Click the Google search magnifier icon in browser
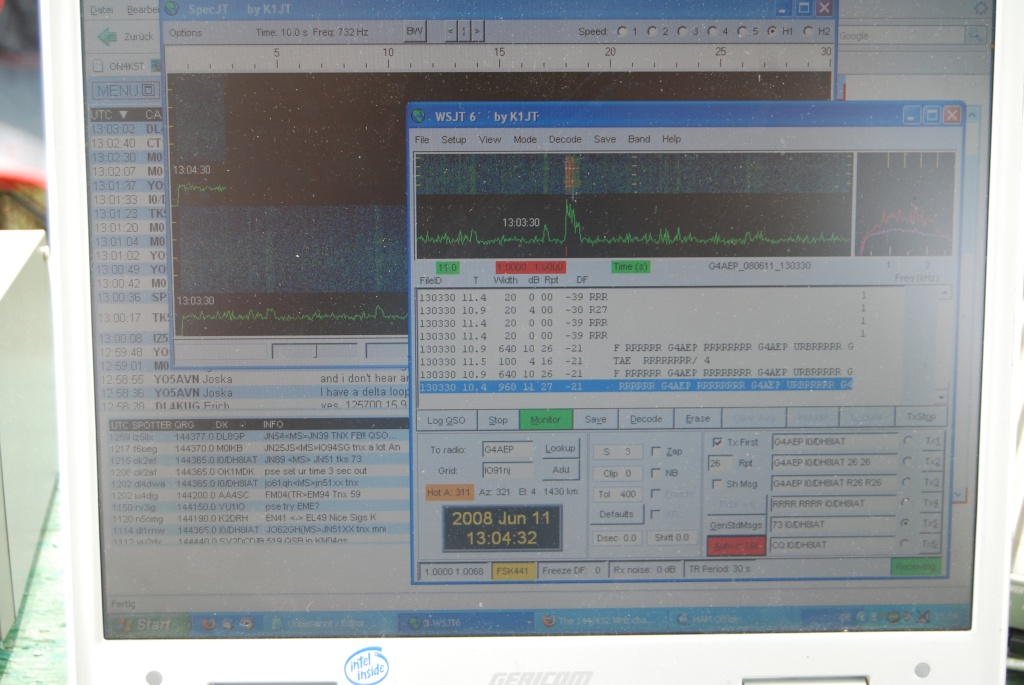Image resolution: width=1024 pixels, height=685 pixels. pos(974,35)
